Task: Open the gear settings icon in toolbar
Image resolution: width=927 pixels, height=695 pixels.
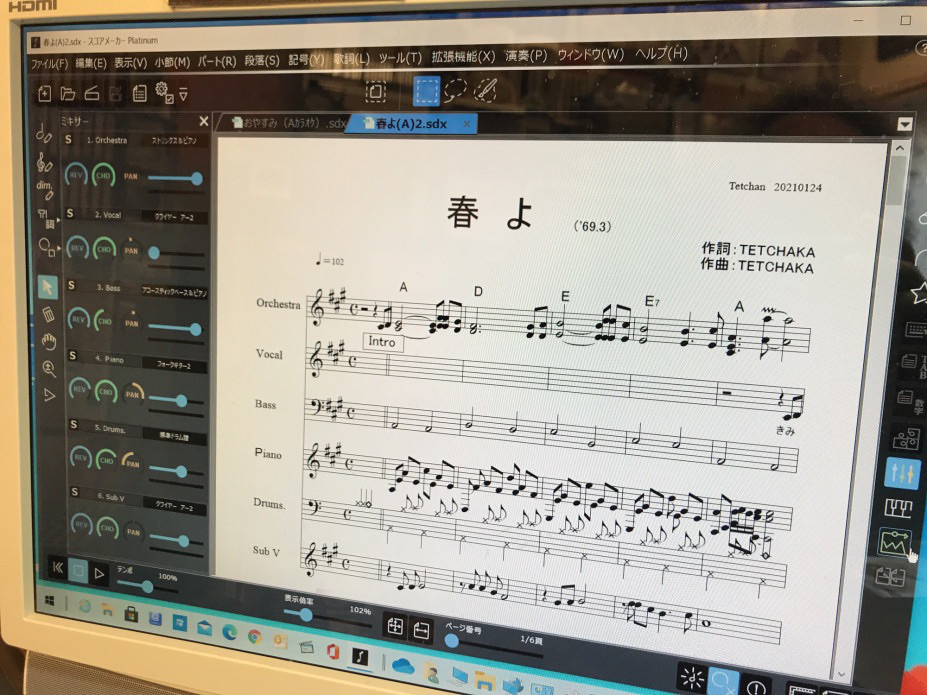Action: [164, 92]
